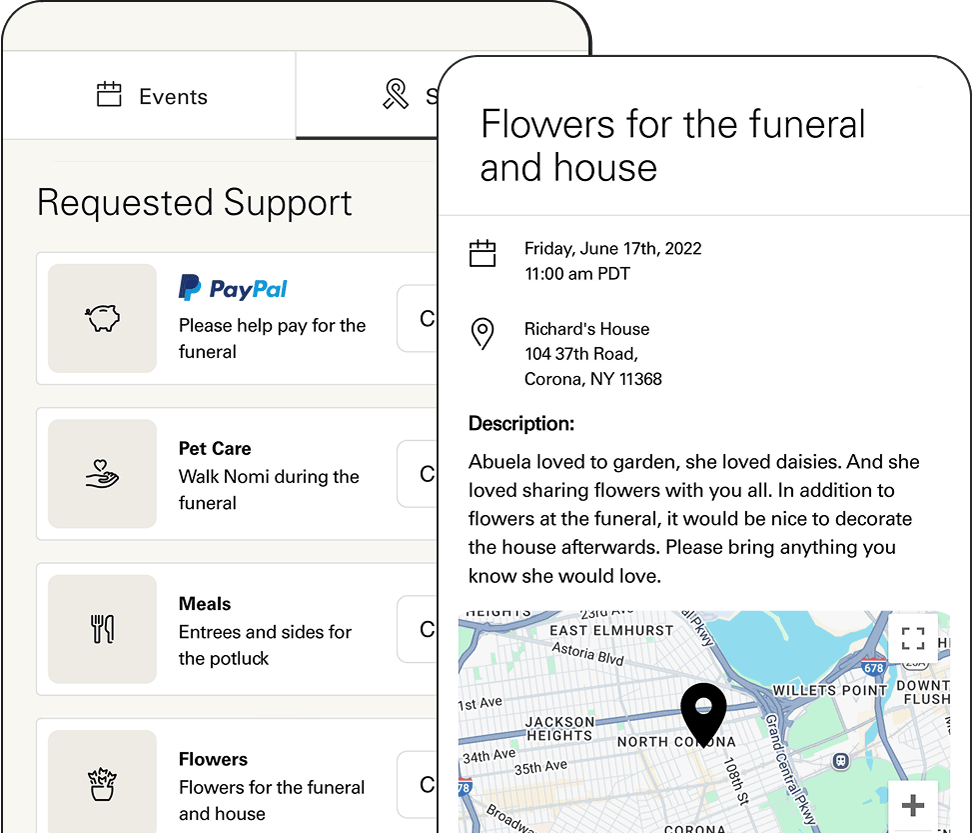Click the 'Meals' heading
972x833 pixels.
[205, 604]
